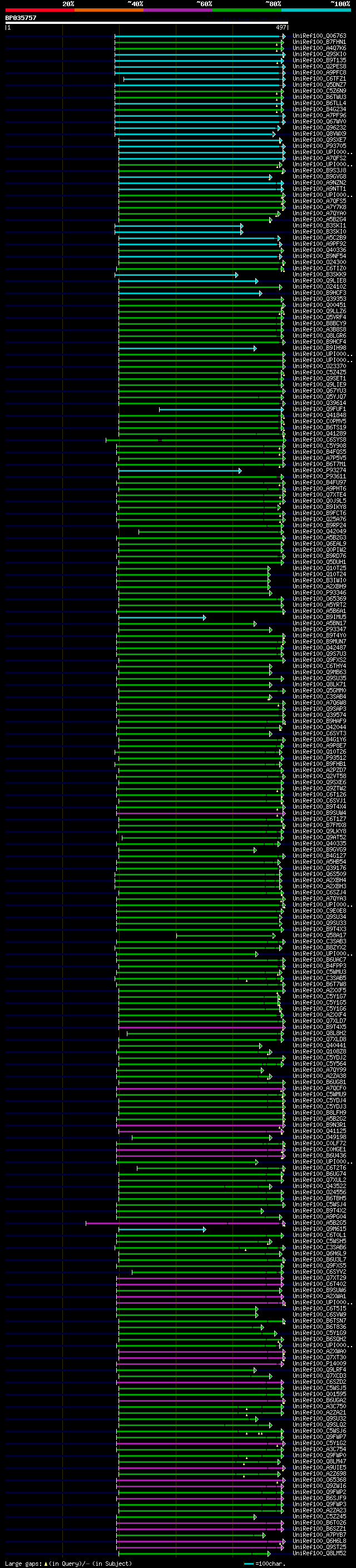Click hit label UniRef100_Q7XT30
356x1568 pixels.
point(319,1357)
